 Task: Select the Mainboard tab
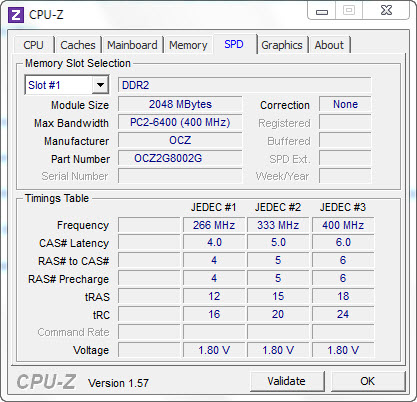coord(132,45)
